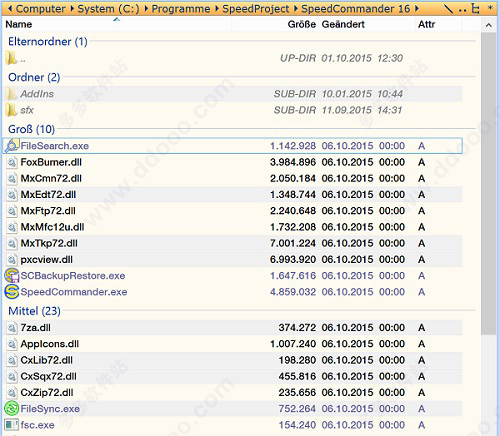Select file name fsc.exe
The image size is (500, 436).
click(x=37, y=425)
